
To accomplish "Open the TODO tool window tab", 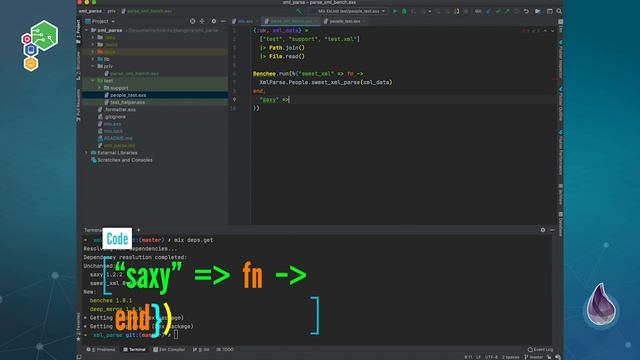I will pos(225,350).
